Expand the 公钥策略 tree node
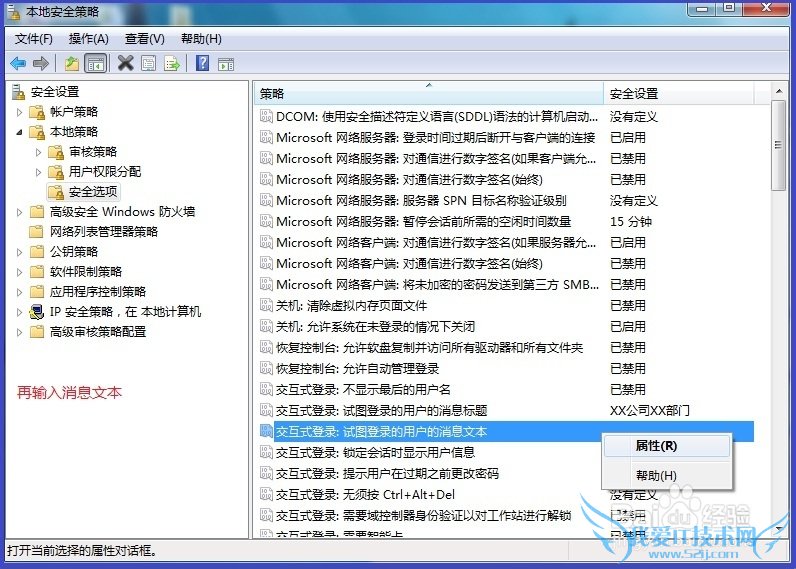The width and height of the screenshot is (796, 569). point(19,252)
